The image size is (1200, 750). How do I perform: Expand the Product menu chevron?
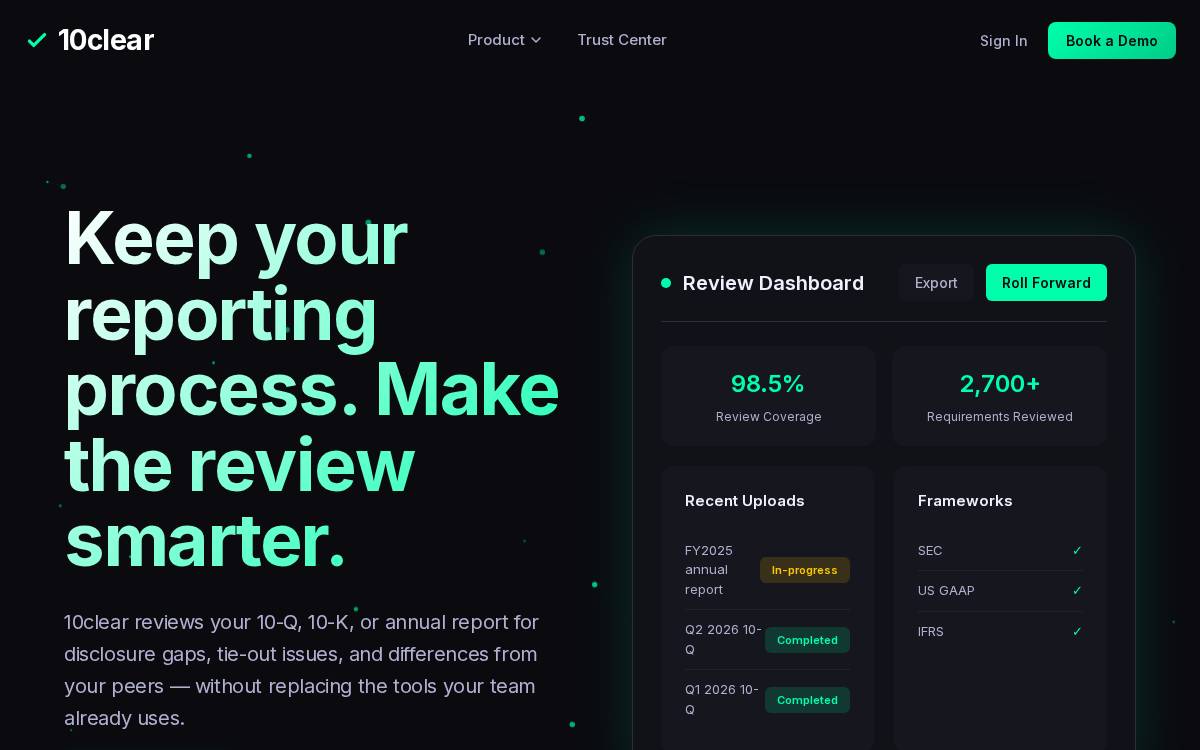[x=536, y=40]
